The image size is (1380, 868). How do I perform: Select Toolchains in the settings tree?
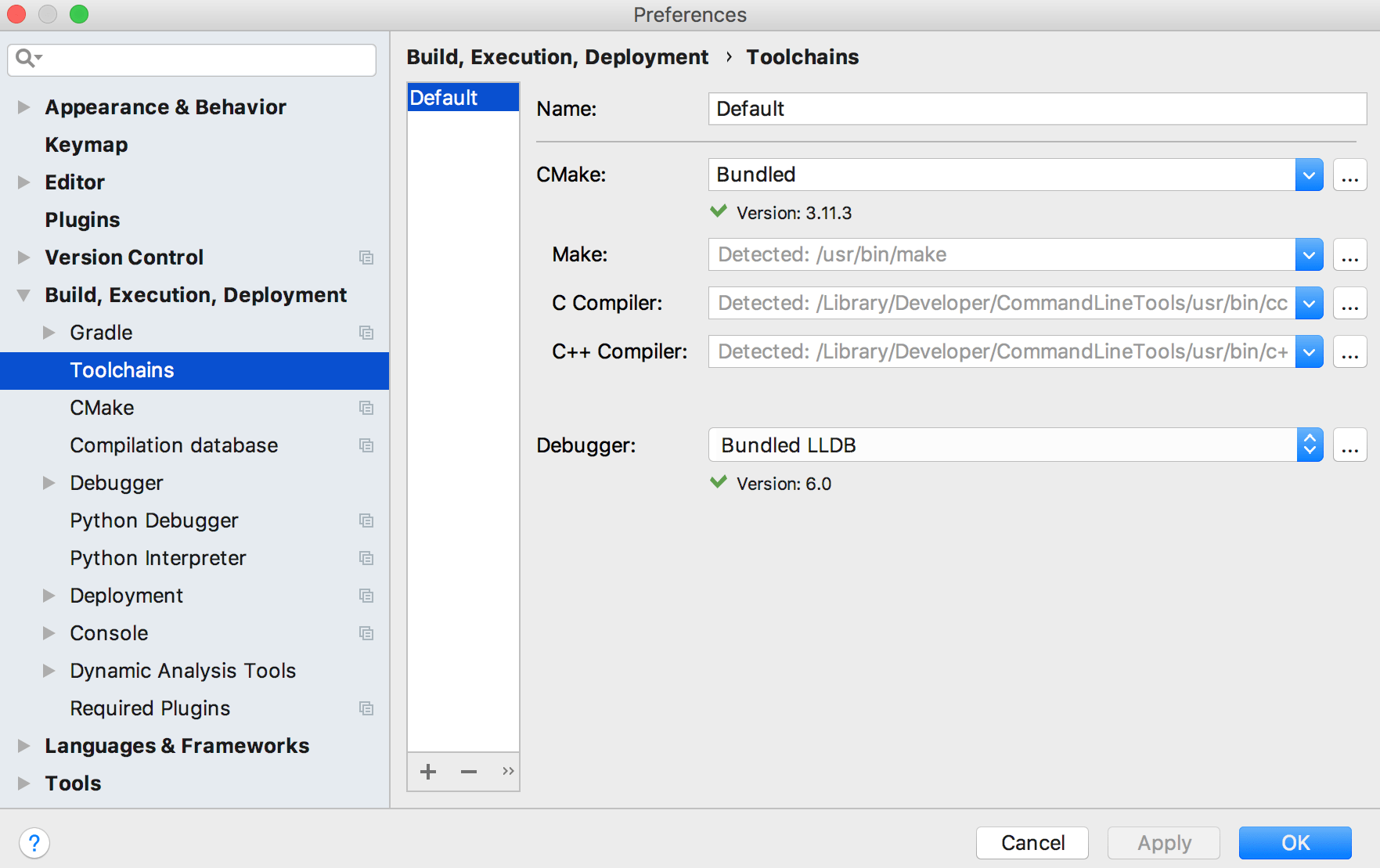pyautogui.click(x=194, y=370)
